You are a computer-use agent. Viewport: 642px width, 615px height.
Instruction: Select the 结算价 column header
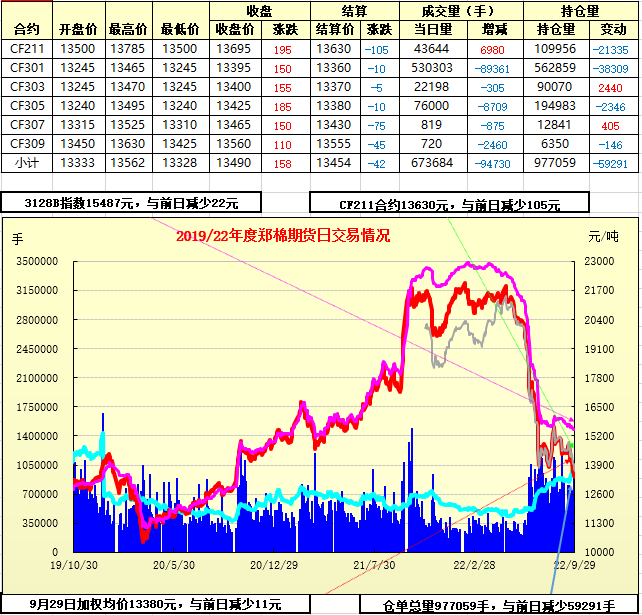[332, 29]
